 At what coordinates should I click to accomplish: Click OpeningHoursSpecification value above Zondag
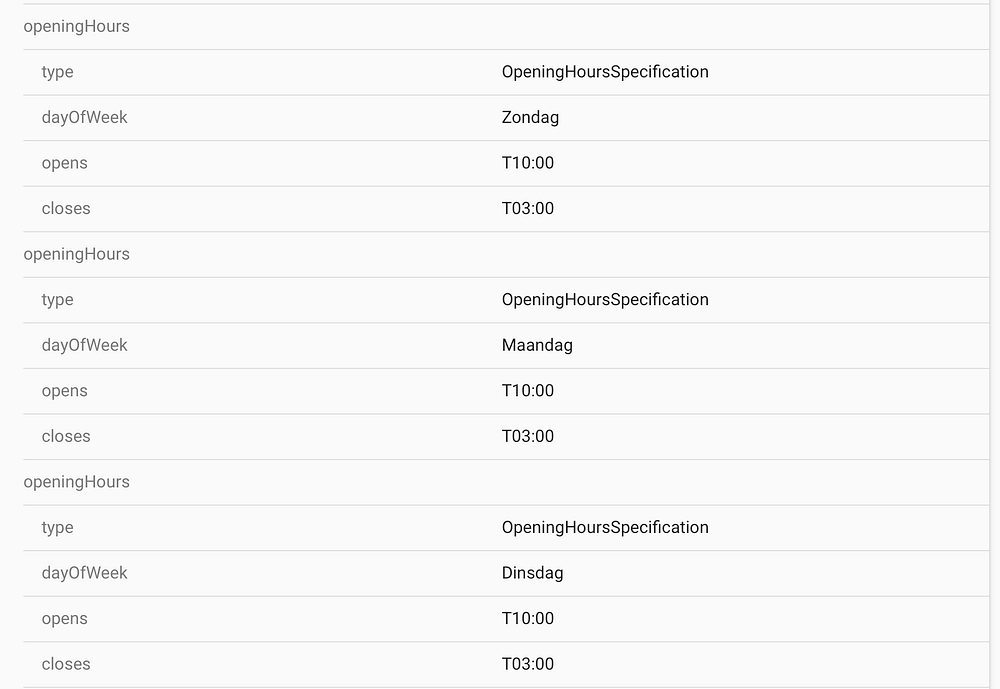605,72
